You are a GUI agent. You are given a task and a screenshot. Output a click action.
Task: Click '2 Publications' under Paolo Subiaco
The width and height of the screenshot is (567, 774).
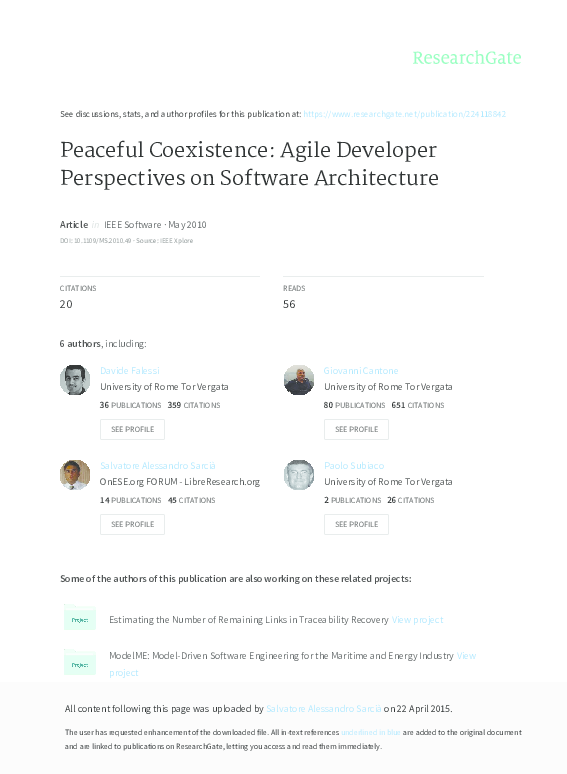click(x=352, y=500)
